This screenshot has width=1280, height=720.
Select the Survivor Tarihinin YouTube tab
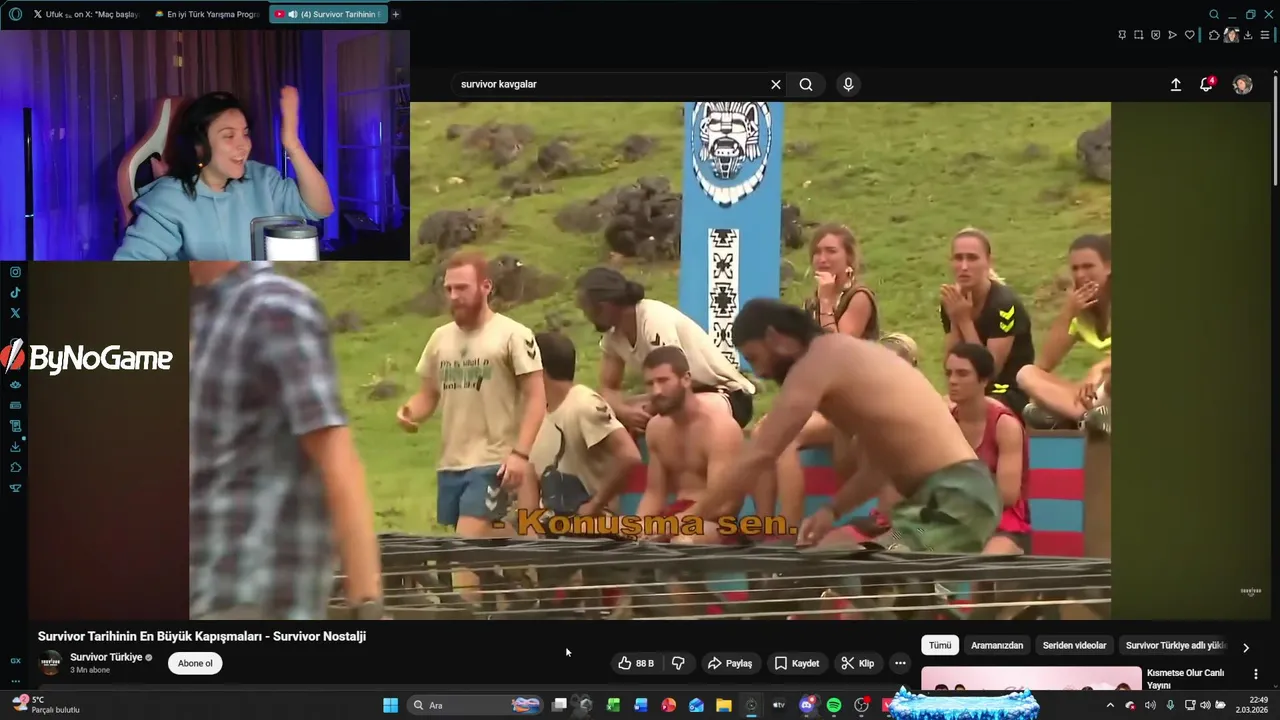(x=328, y=14)
